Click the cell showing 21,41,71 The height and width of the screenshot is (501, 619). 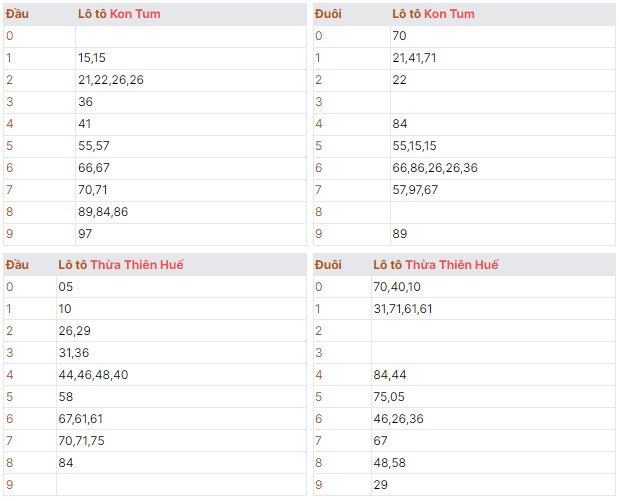pyautogui.click(x=414, y=58)
